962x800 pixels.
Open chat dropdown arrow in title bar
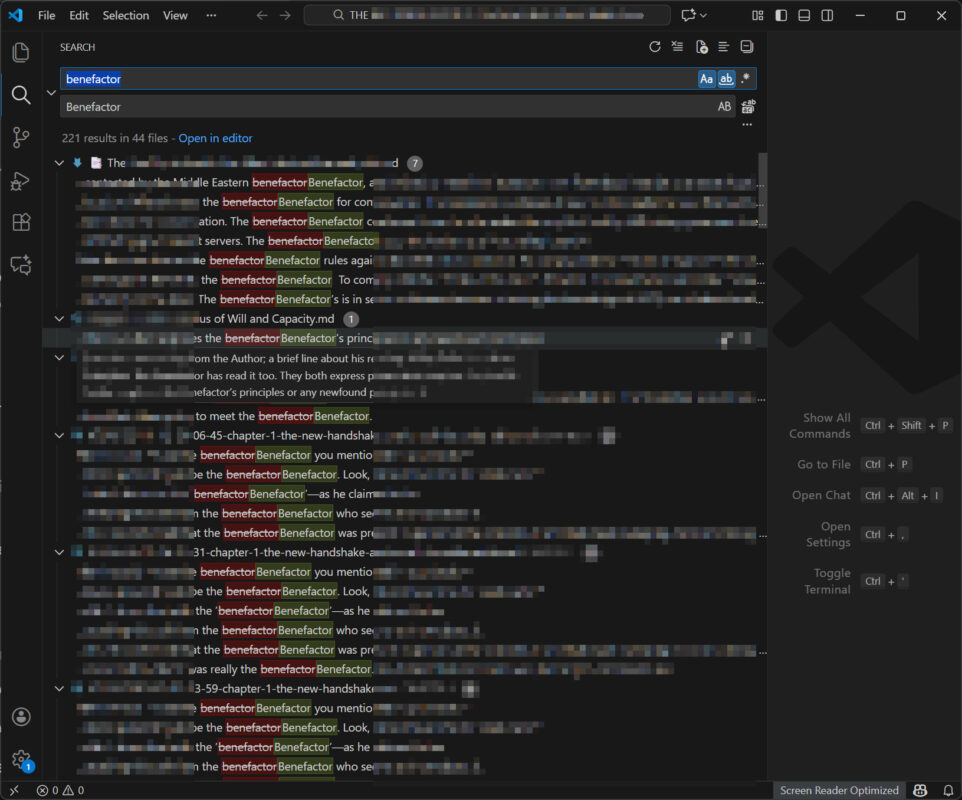[703, 15]
